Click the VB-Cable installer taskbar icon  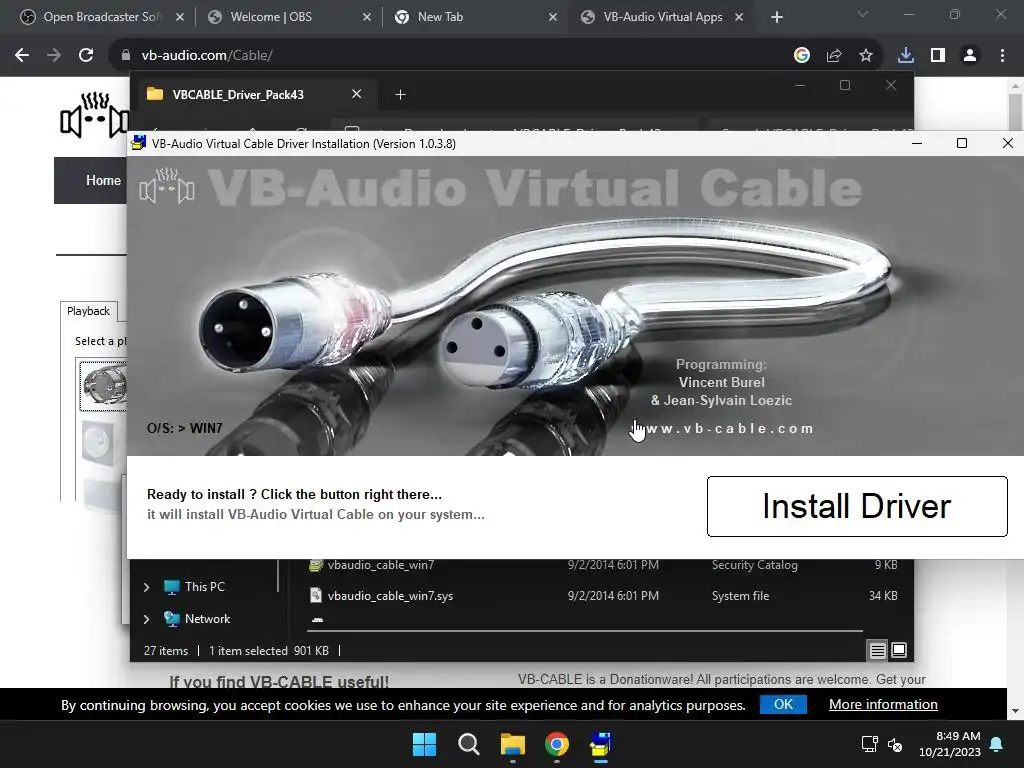[600, 744]
